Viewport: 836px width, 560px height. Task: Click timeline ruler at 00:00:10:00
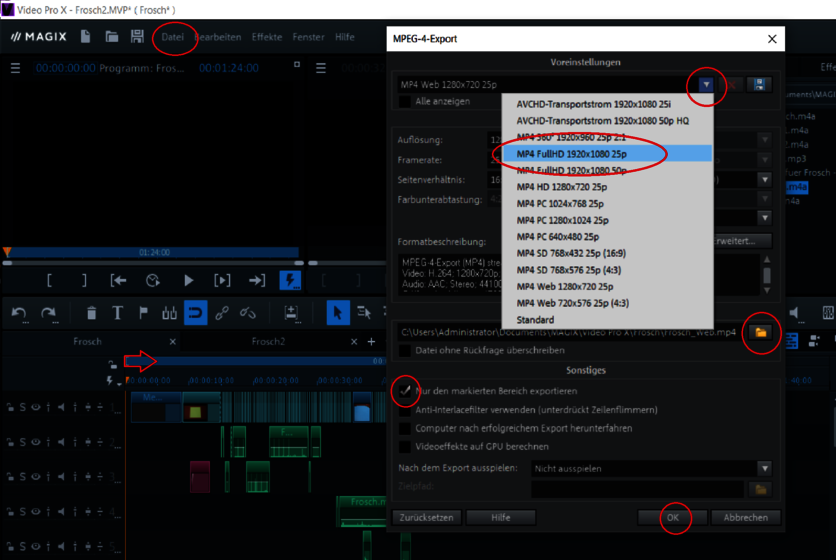pos(211,380)
